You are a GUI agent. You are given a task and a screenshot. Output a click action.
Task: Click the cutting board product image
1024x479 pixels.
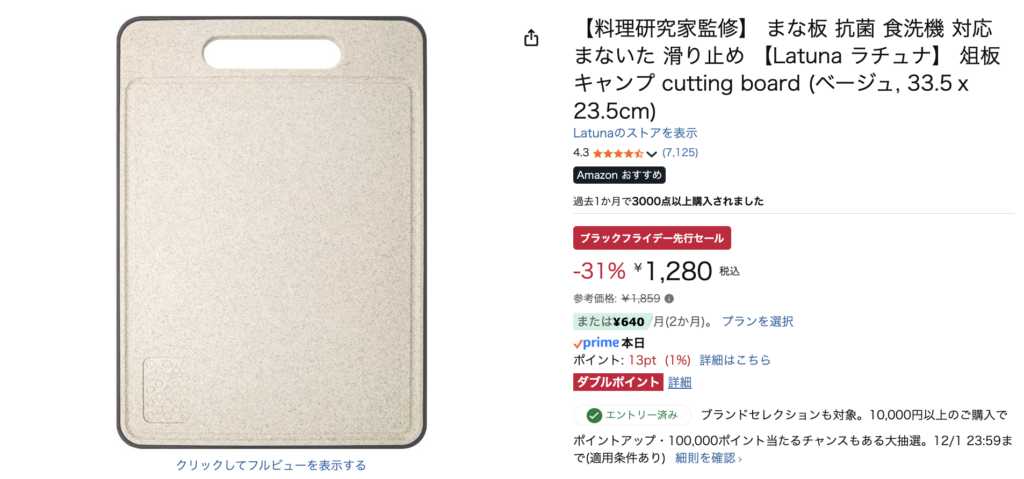(271, 232)
